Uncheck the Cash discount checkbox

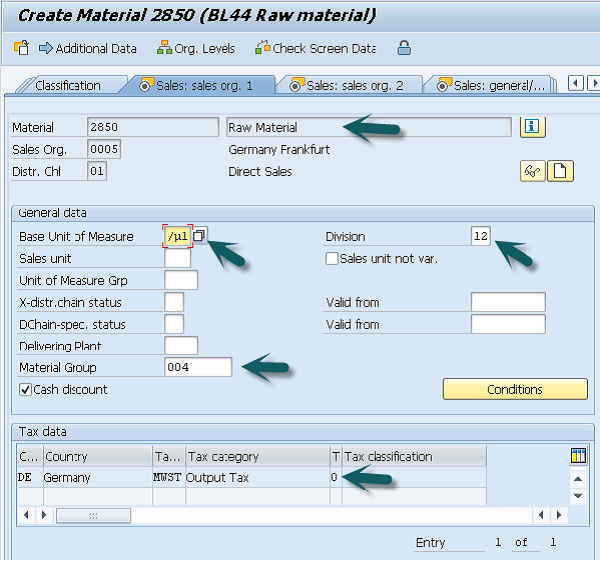[25, 390]
